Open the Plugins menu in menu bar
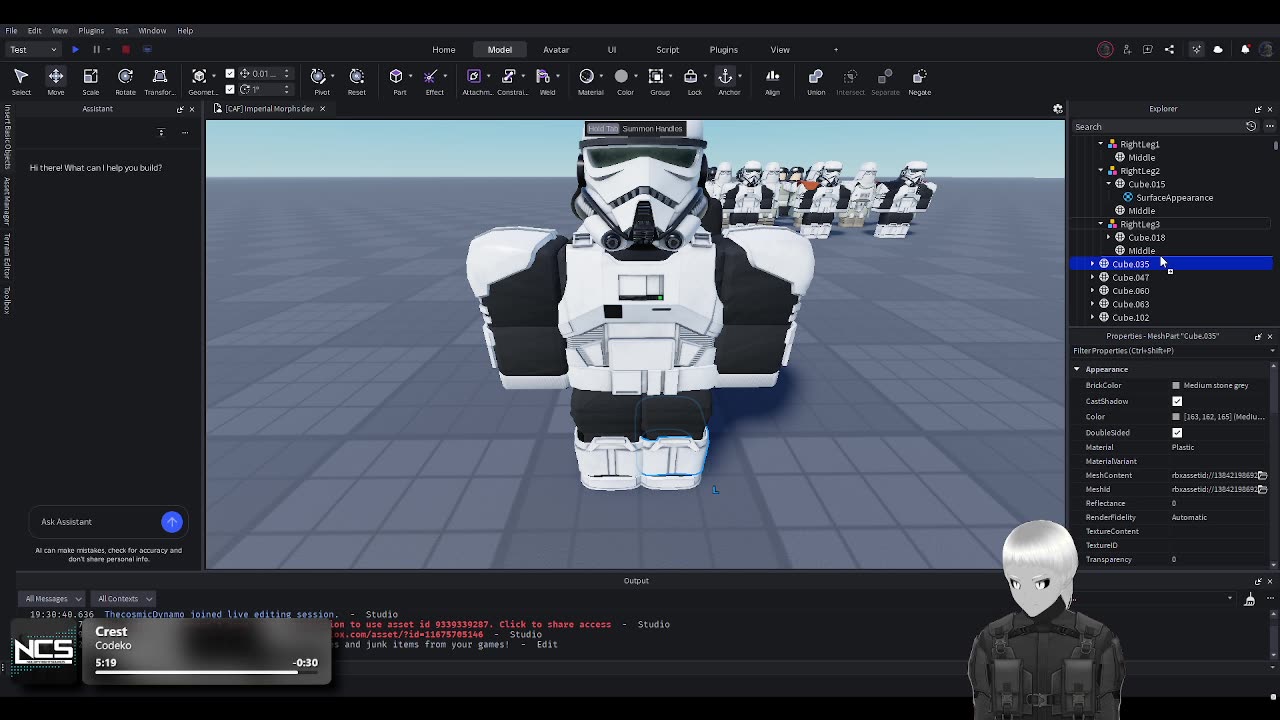Viewport: 1280px width, 720px height. click(91, 30)
